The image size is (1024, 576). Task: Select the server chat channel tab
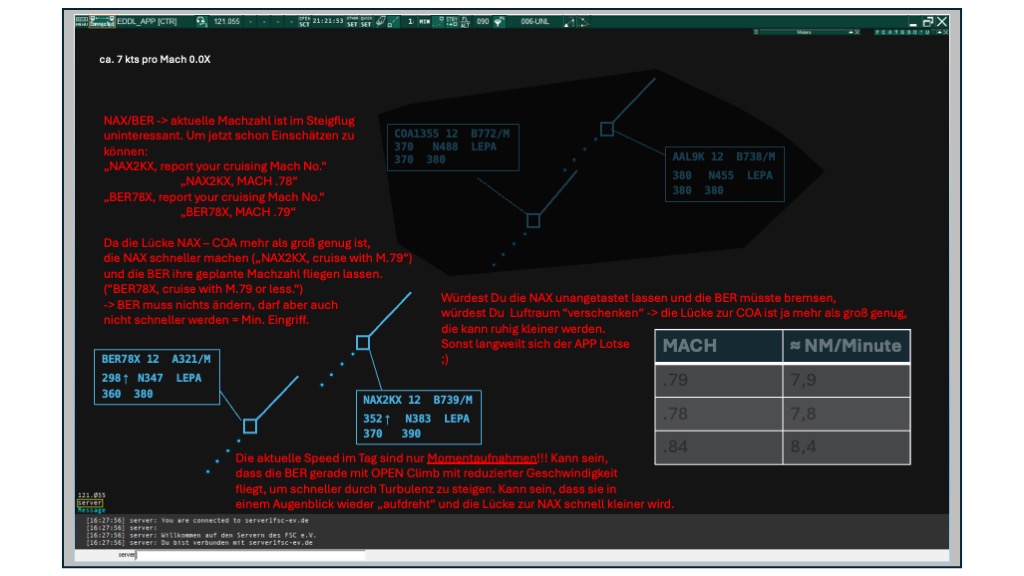[x=90, y=503]
